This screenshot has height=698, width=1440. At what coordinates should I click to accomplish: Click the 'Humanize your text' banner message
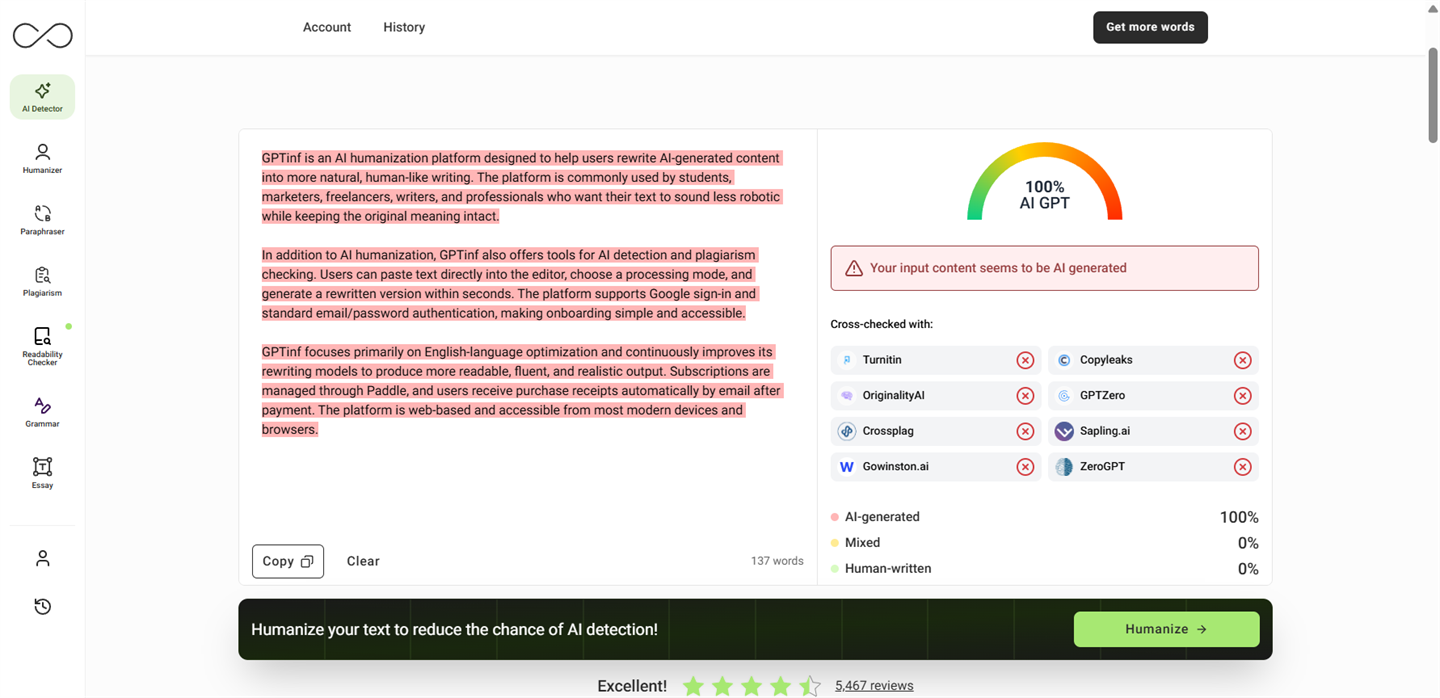click(454, 630)
